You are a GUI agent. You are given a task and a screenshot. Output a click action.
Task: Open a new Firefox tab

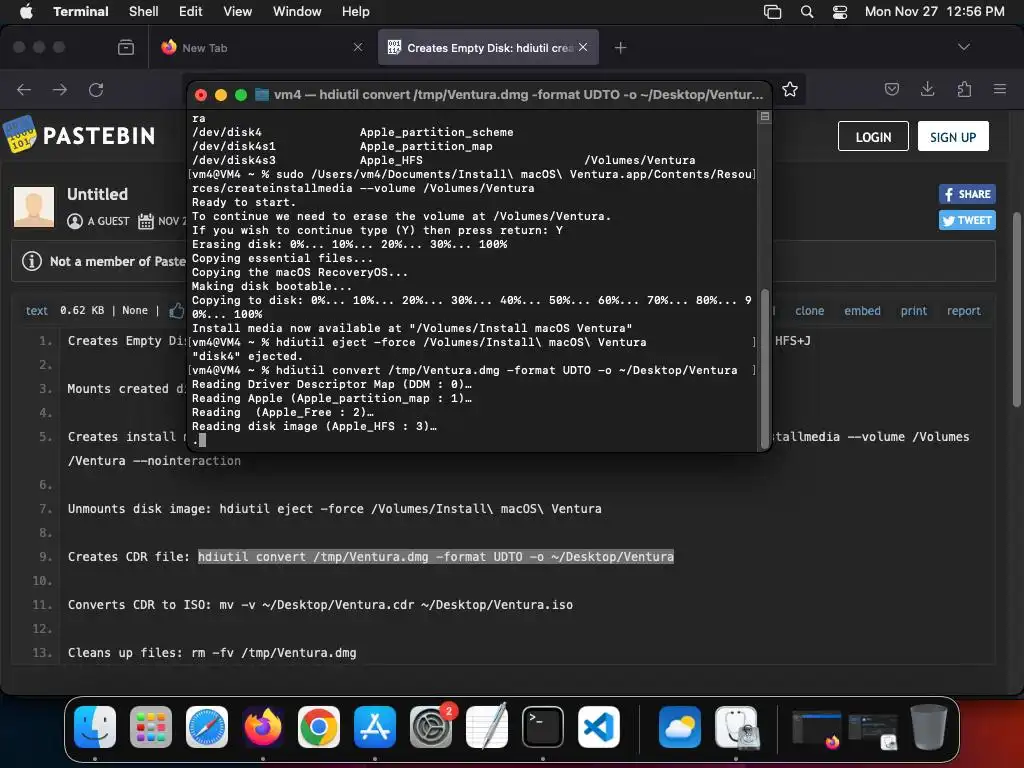[x=620, y=47]
